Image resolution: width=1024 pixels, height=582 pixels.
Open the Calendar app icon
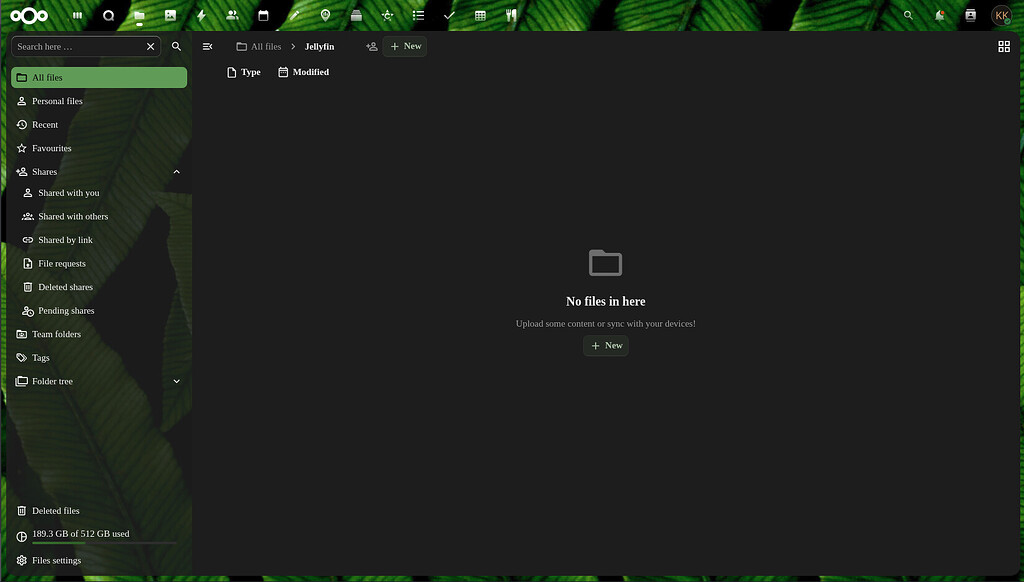point(263,16)
